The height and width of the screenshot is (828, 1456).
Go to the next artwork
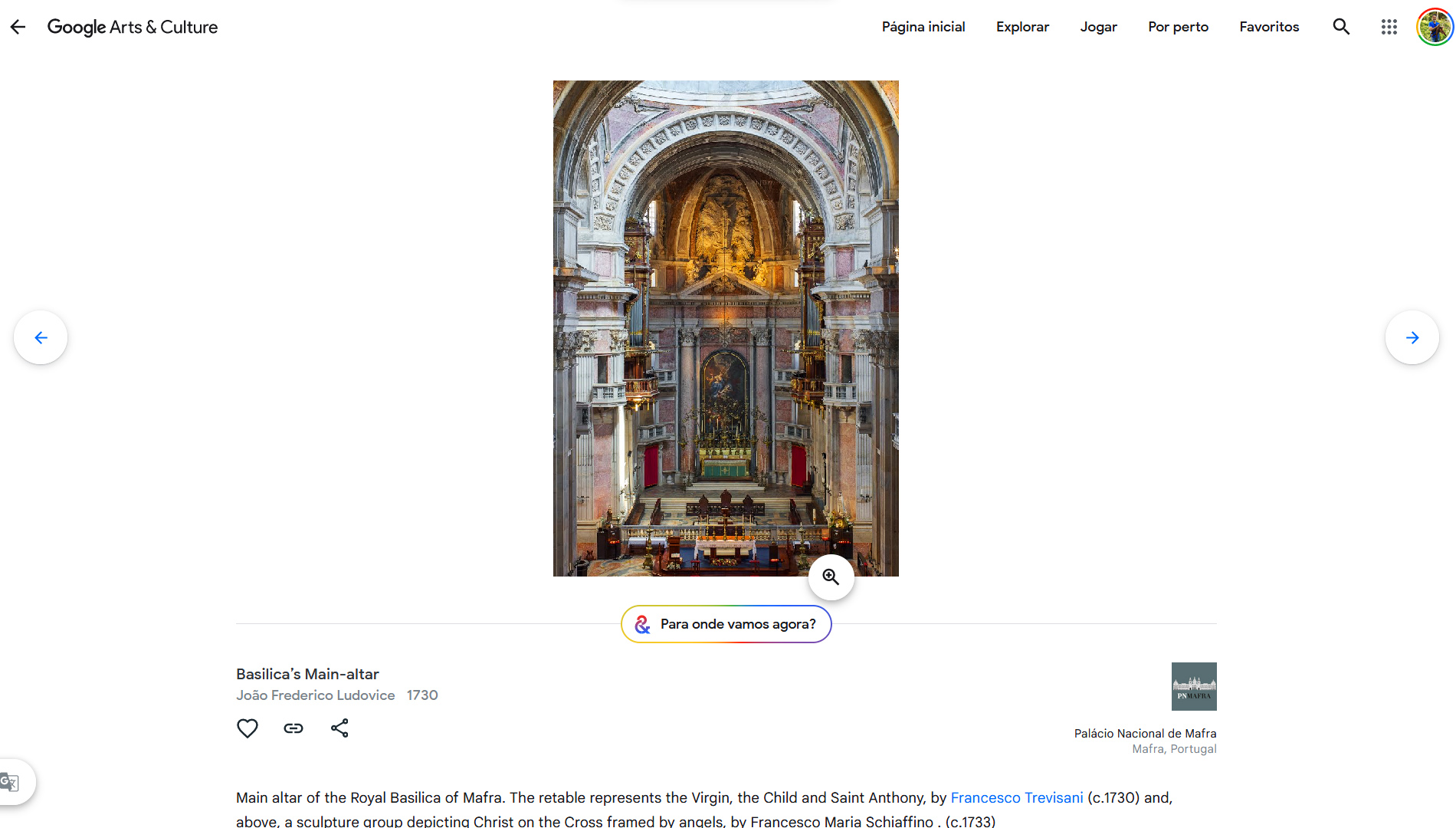pyautogui.click(x=1412, y=337)
